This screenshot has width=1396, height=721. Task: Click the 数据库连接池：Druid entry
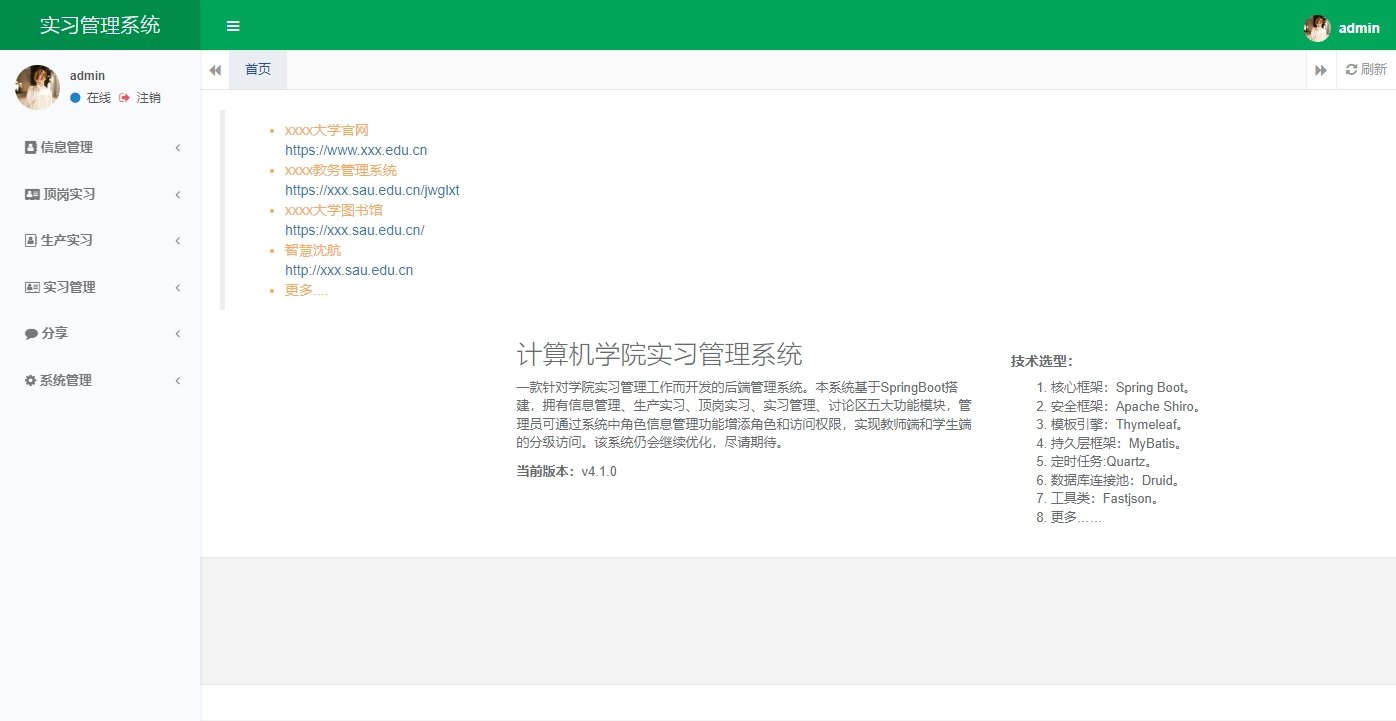(x=1118, y=480)
